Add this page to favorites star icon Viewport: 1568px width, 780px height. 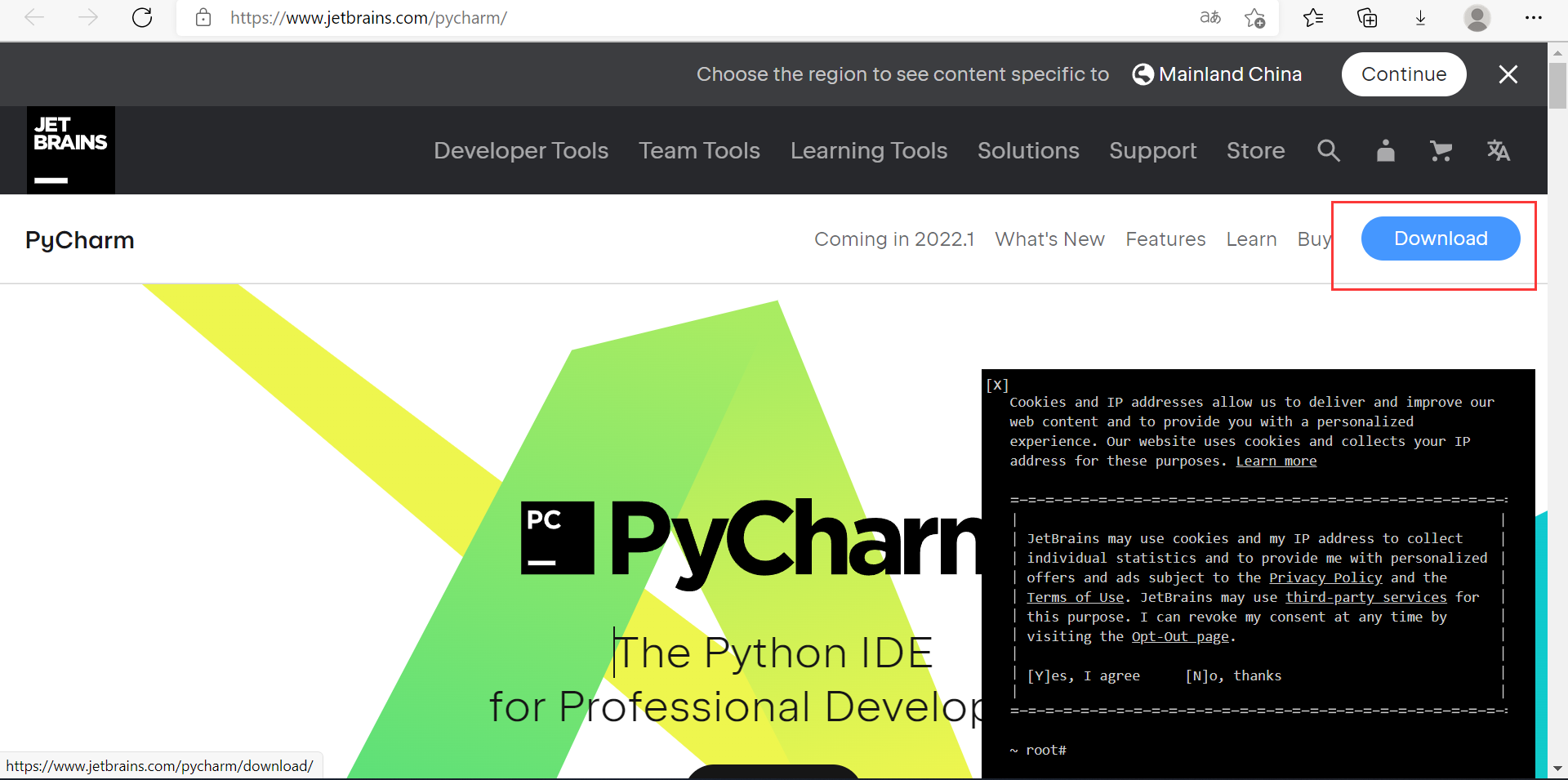point(1255,17)
